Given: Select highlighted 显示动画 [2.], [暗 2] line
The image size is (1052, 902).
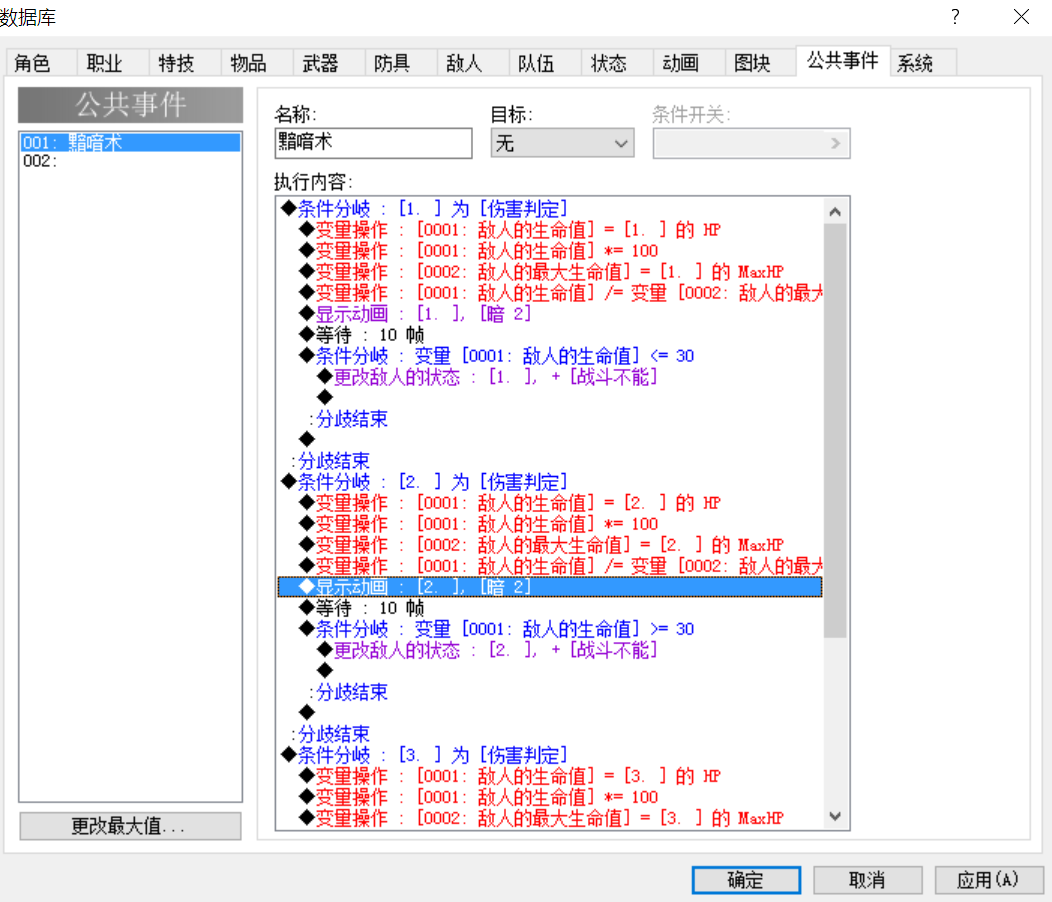Looking at the screenshot, I should pos(550,587).
